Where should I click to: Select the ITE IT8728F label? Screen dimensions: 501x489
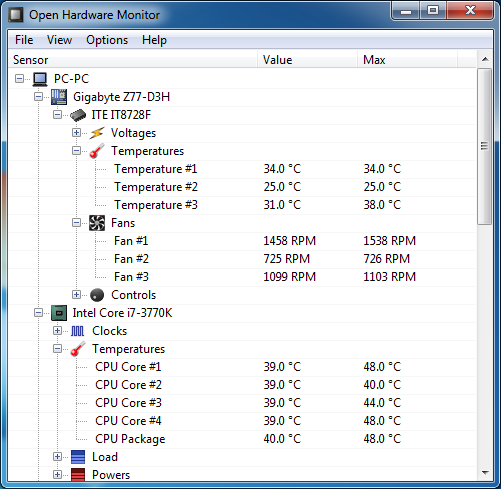point(121,115)
